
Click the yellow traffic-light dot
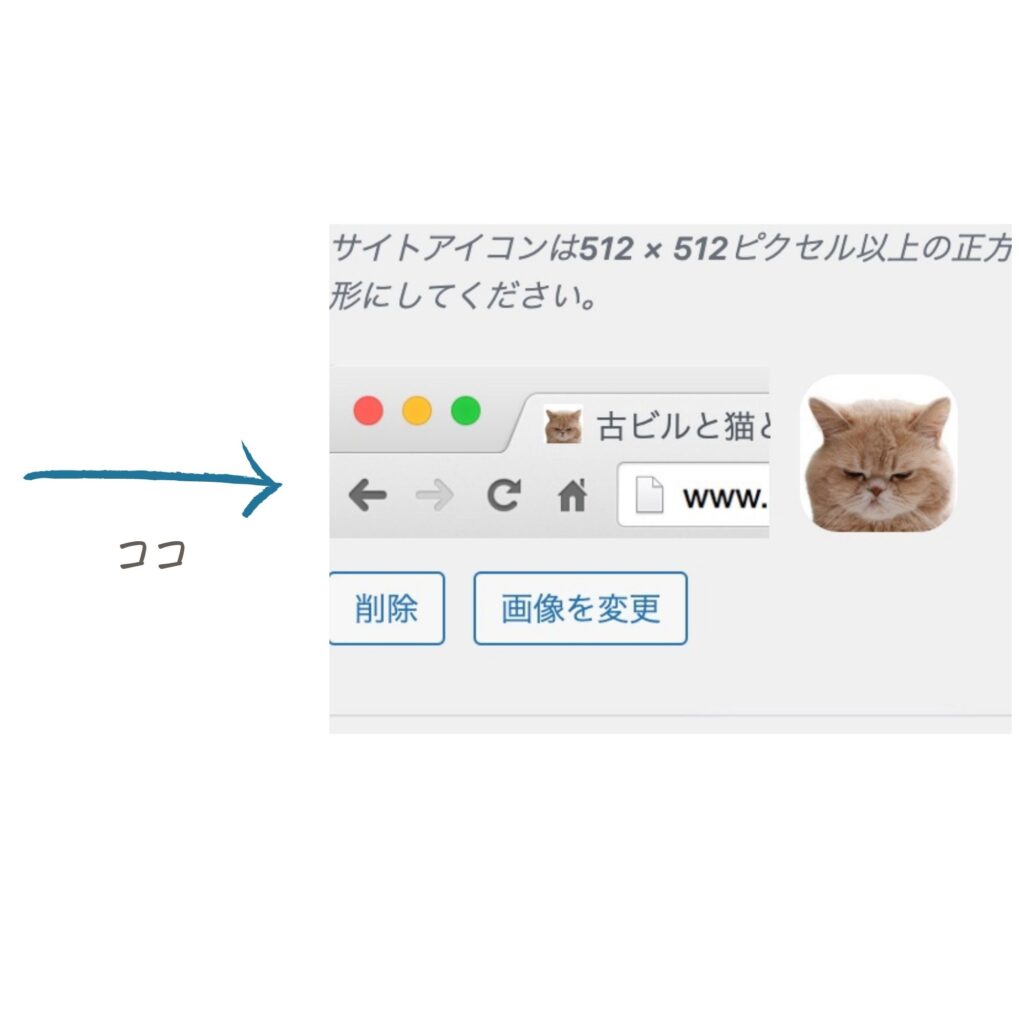coord(417,411)
